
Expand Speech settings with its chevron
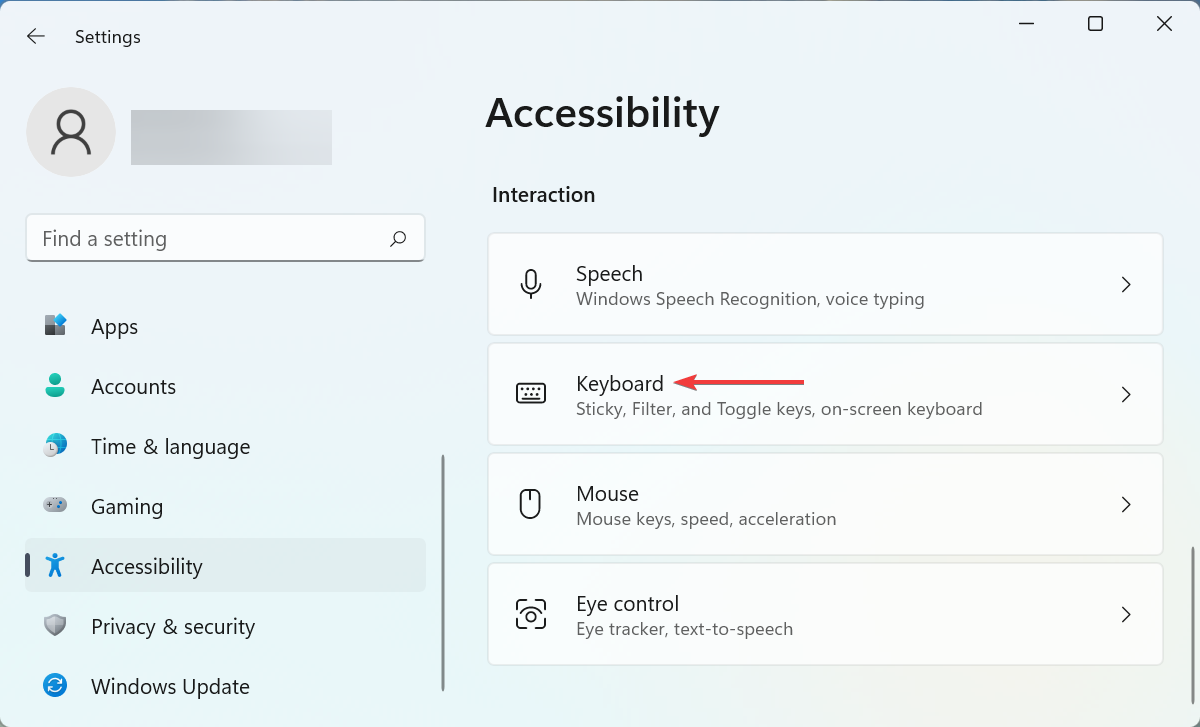tap(1126, 284)
